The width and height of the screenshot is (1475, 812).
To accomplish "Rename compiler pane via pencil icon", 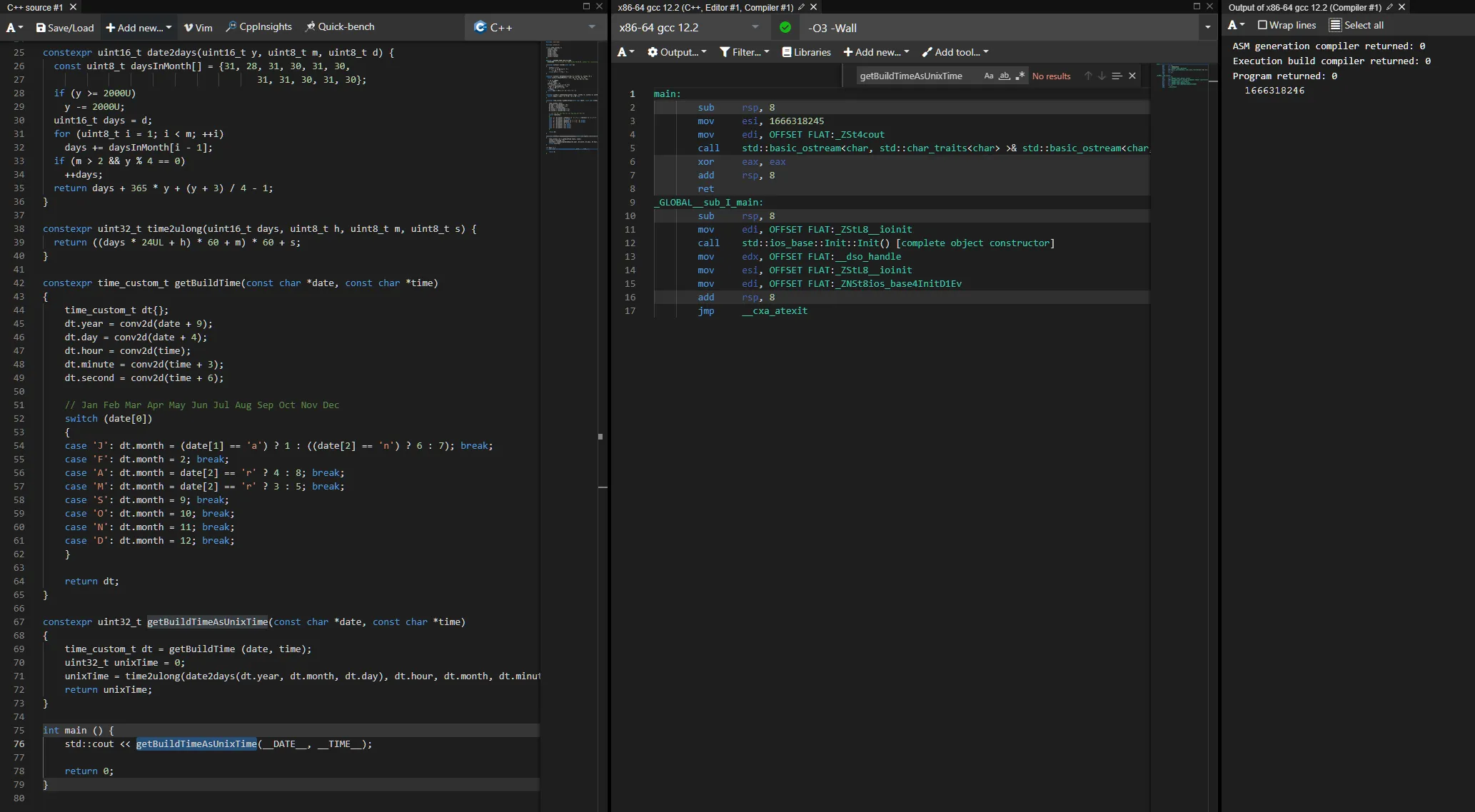I will (802, 7).
